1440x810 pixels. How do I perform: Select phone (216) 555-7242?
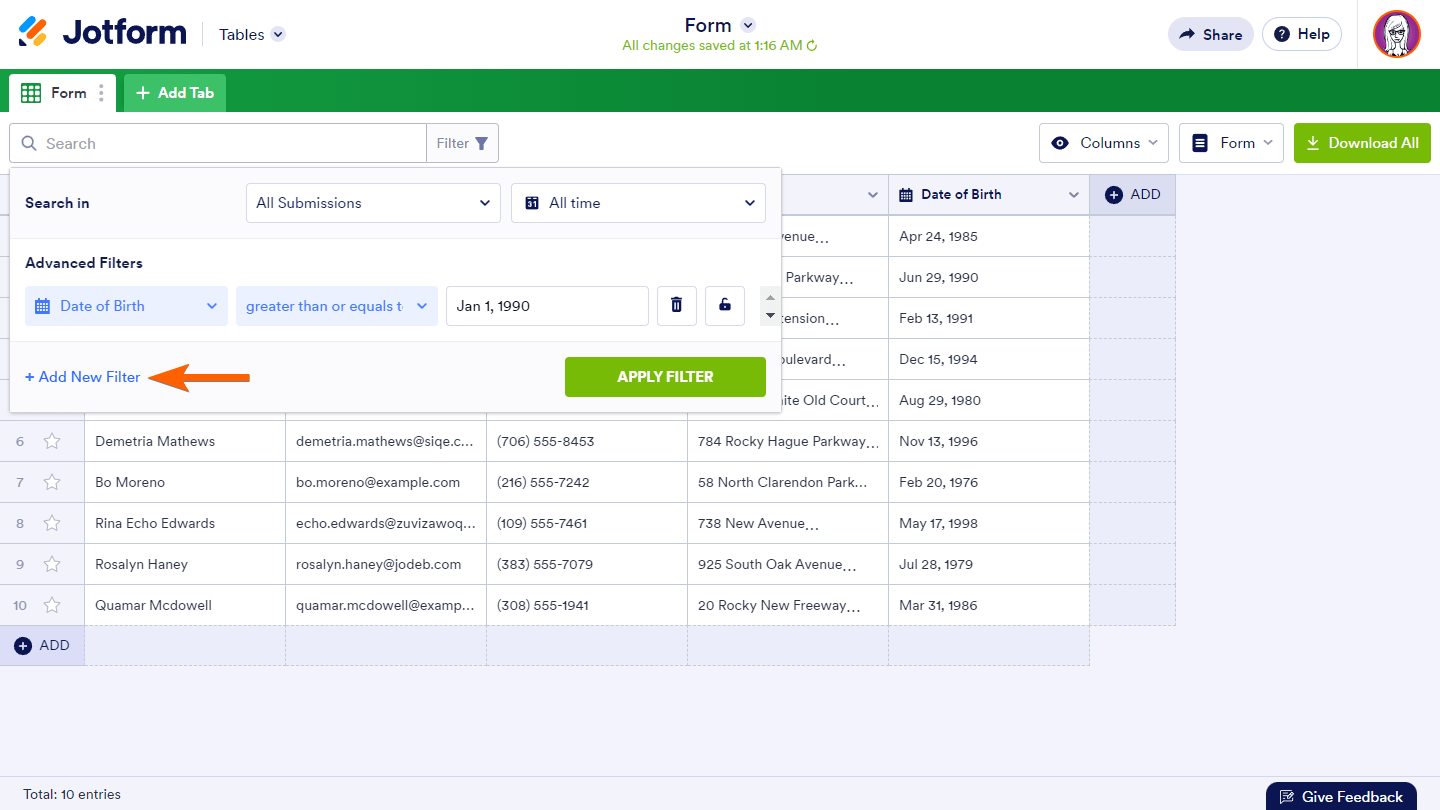[x=587, y=482]
